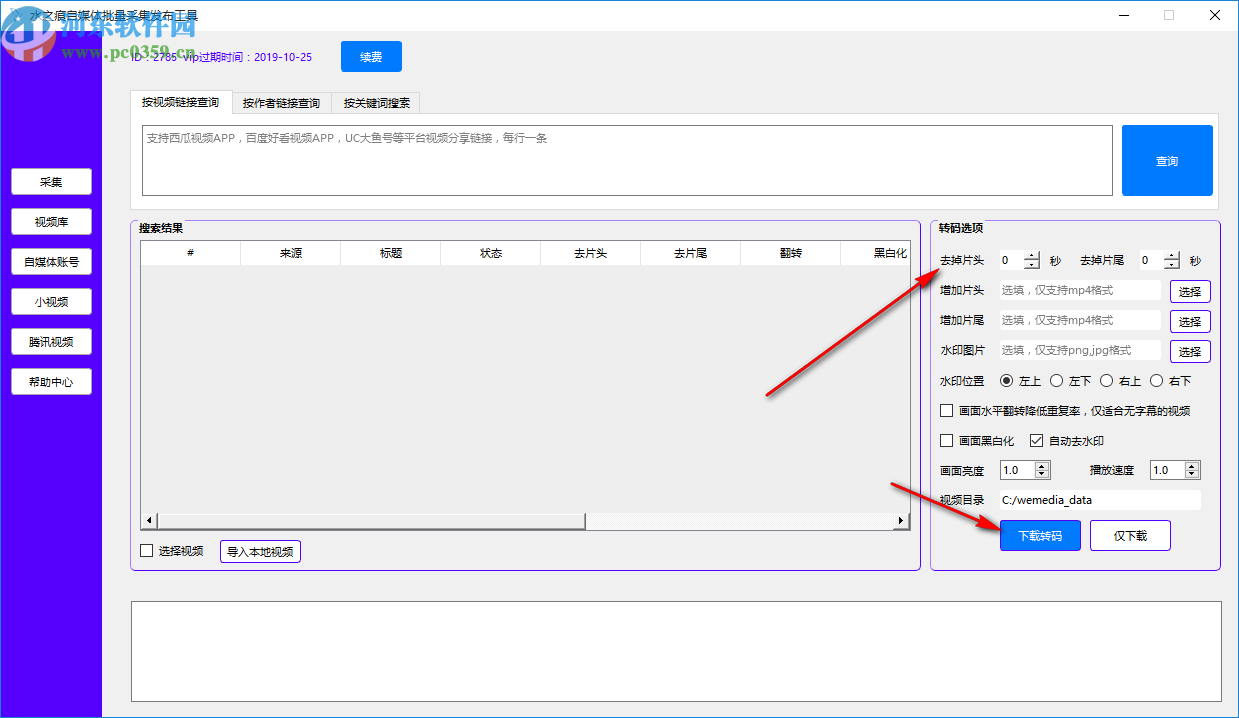Click left arrow of results scrollbar
Screen dimensions: 1239x718
[149, 521]
